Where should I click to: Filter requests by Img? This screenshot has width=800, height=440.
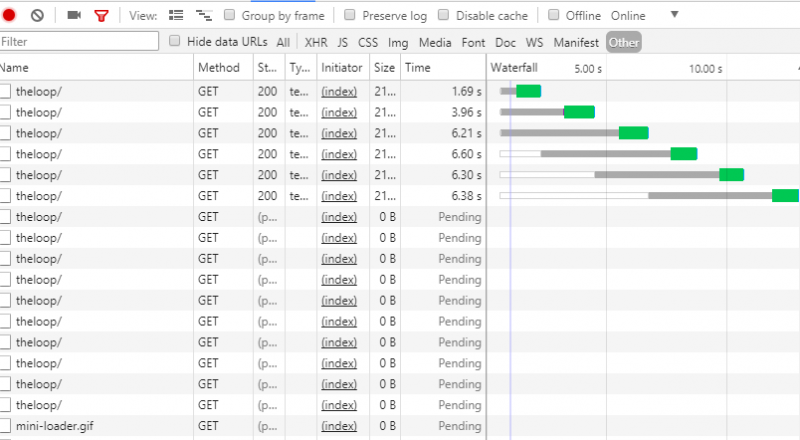click(398, 42)
